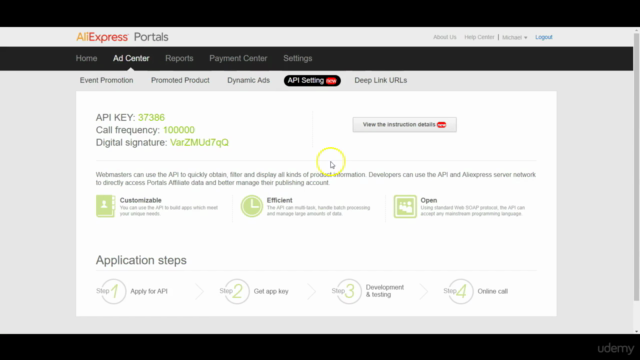
Task: Click the Application steps heading
Action: pyautogui.click(x=141, y=260)
